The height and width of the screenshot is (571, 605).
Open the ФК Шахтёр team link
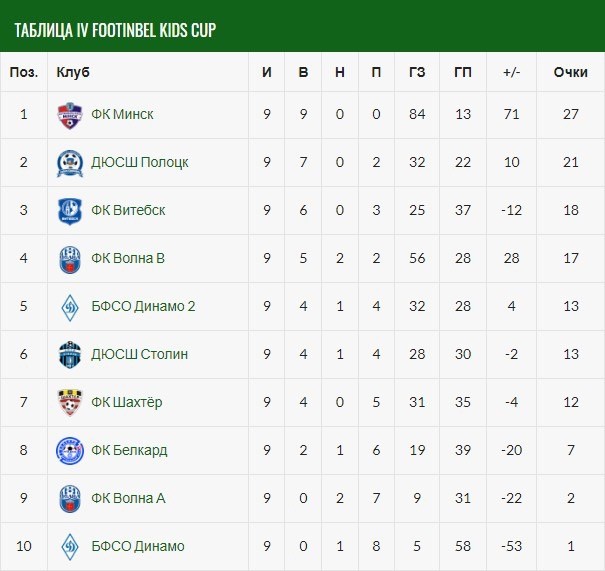point(126,402)
